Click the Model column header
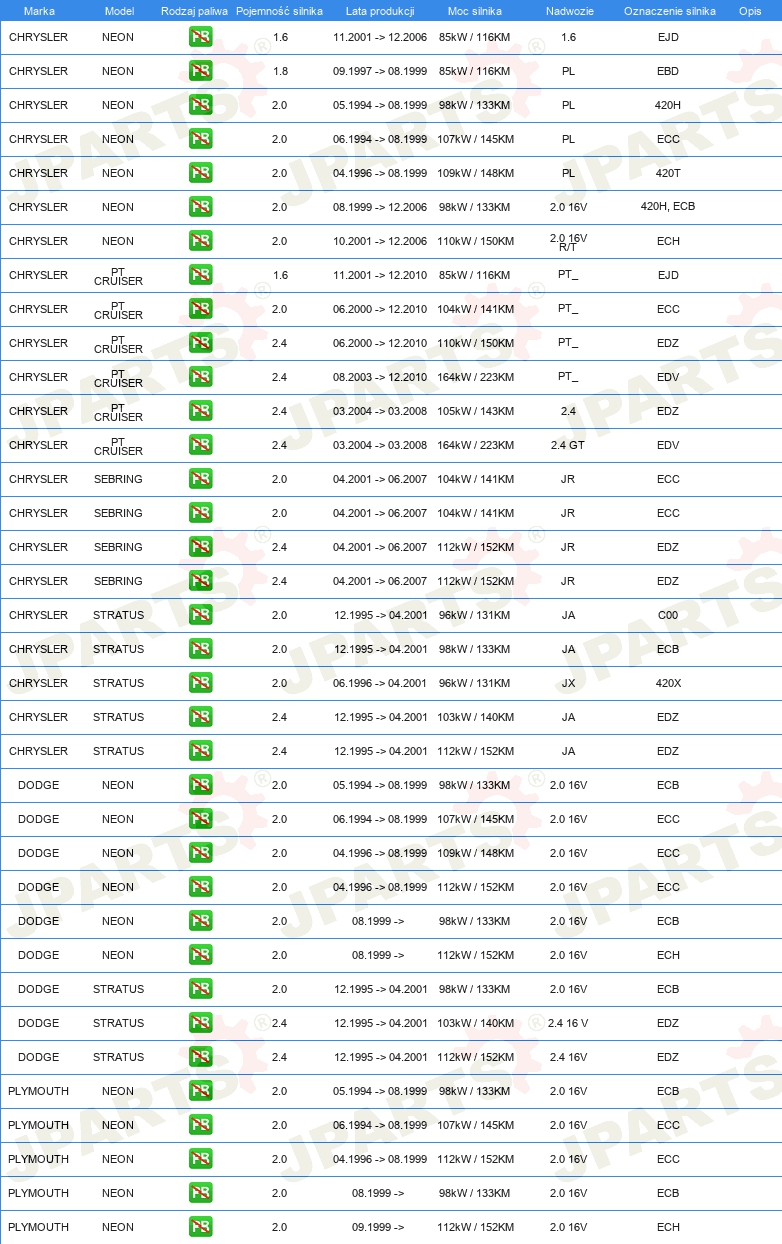The image size is (782, 1244). pyautogui.click(x=119, y=11)
